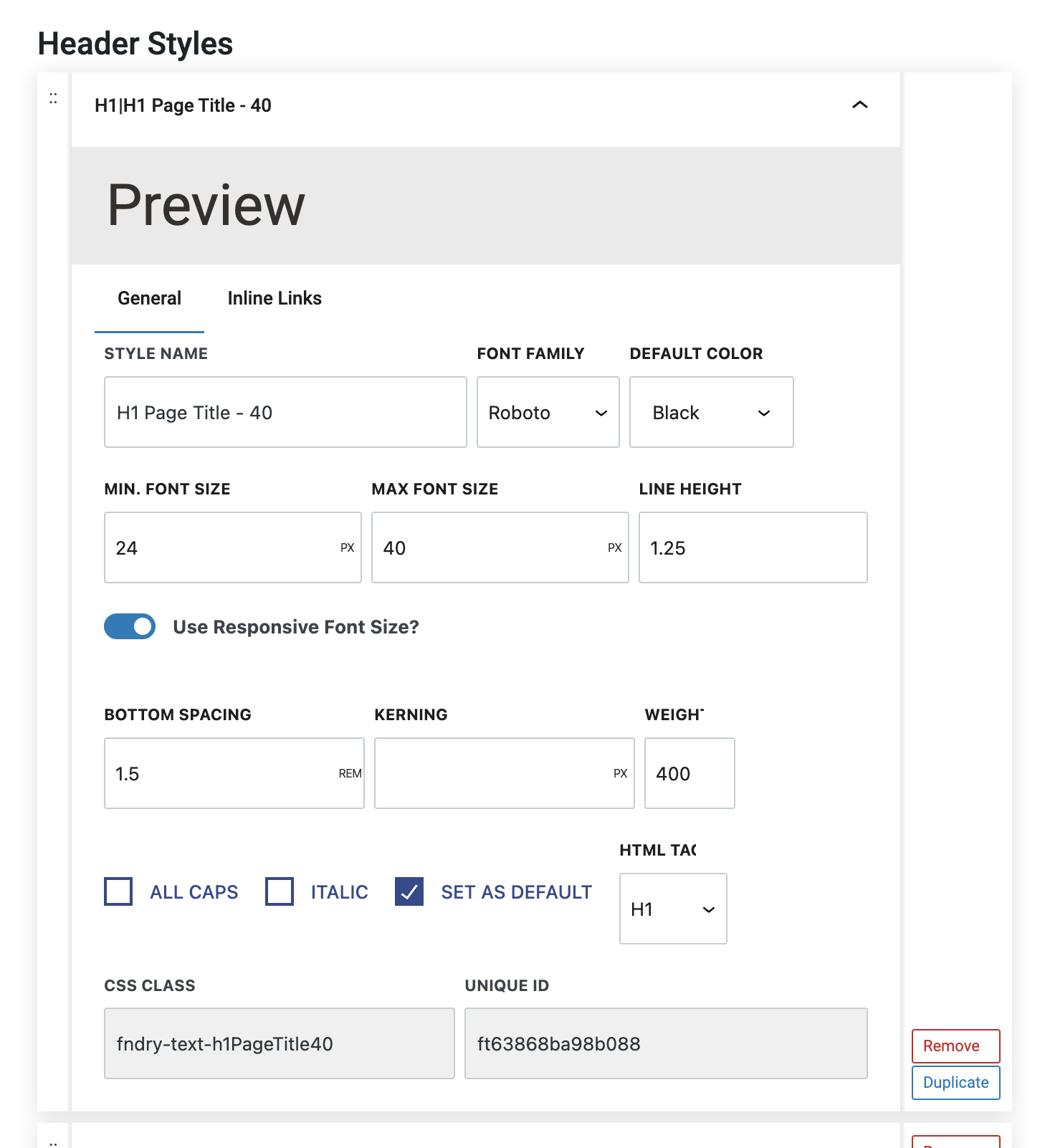Uncheck the Set As Default checkbox
The image size is (1045, 1148).
pyautogui.click(x=409, y=891)
